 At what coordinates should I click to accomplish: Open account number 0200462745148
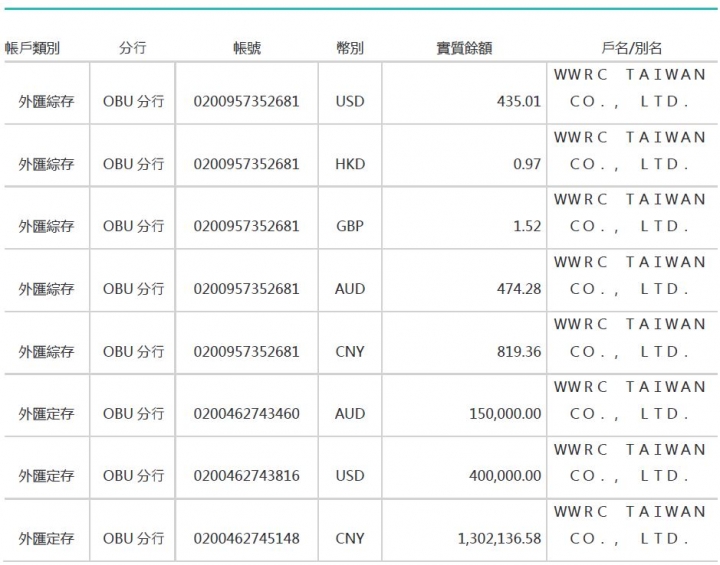point(246,539)
